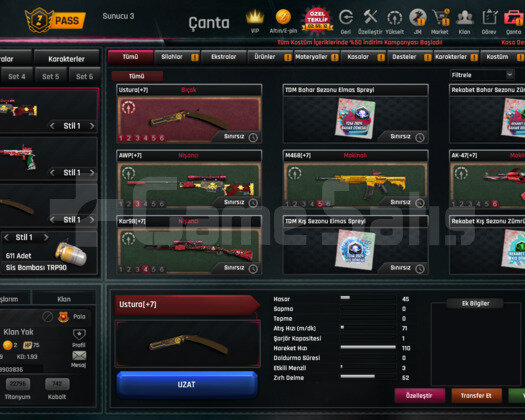Click the Kobalt amount button

(x=57, y=384)
